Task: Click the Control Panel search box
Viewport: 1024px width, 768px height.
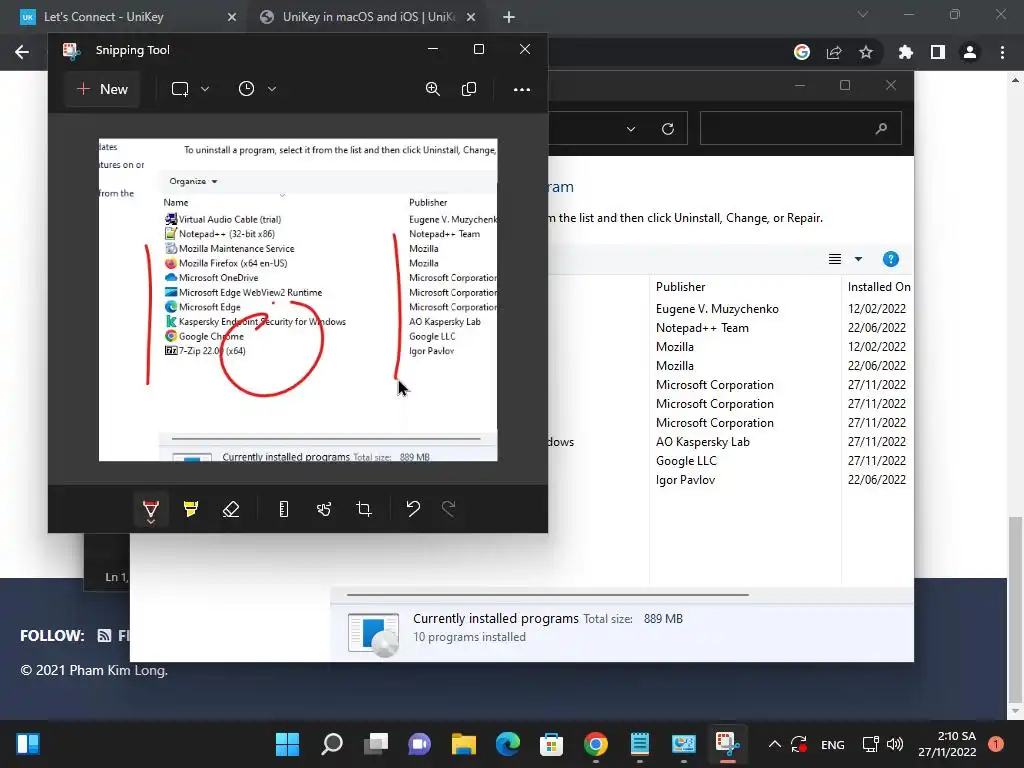Action: (801, 129)
